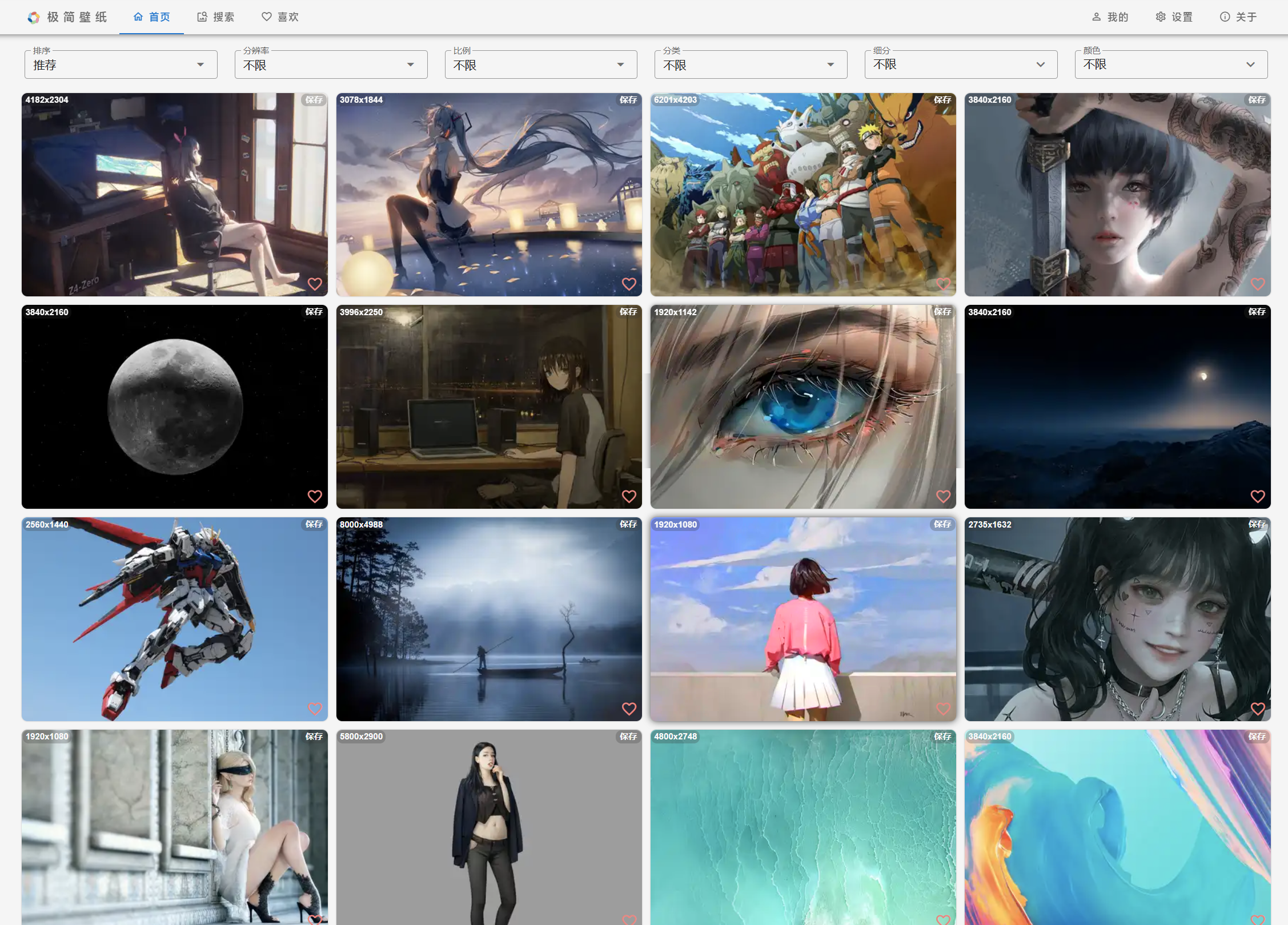Click the 4182x2304 resolution label
The width and height of the screenshot is (1288, 925).
pyautogui.click(x=47, y=100)
